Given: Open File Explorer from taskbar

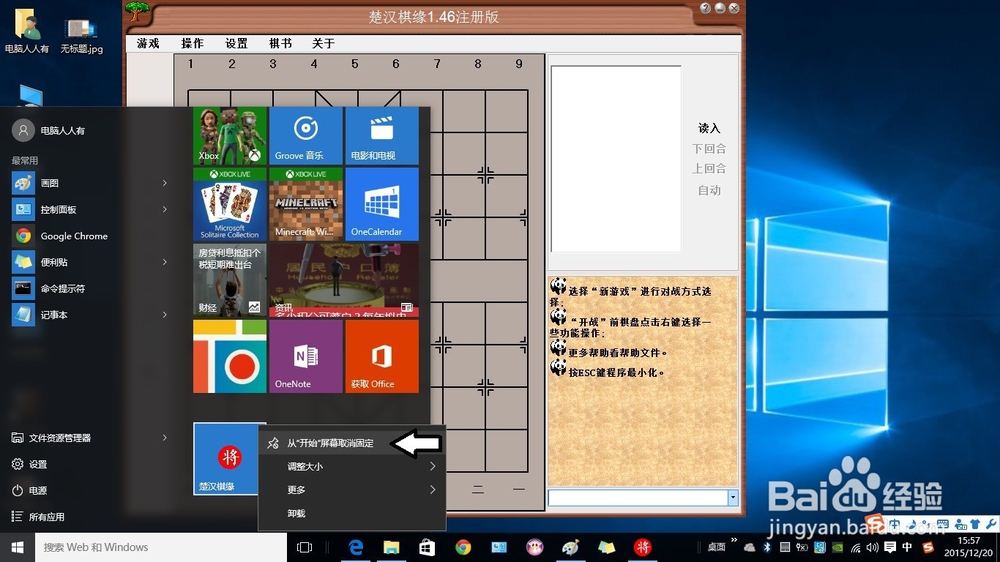Looking at the screenshot, I should pyautogui.click(x=391, y=547).
